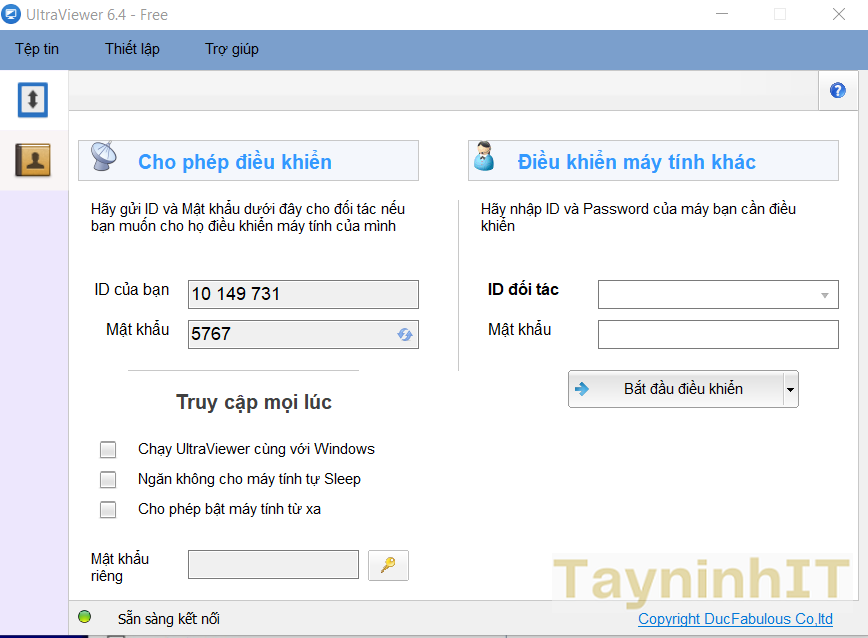Click the blue help question mark icon
This screenshot has height=638, width=868.
(x=838, y=90)
